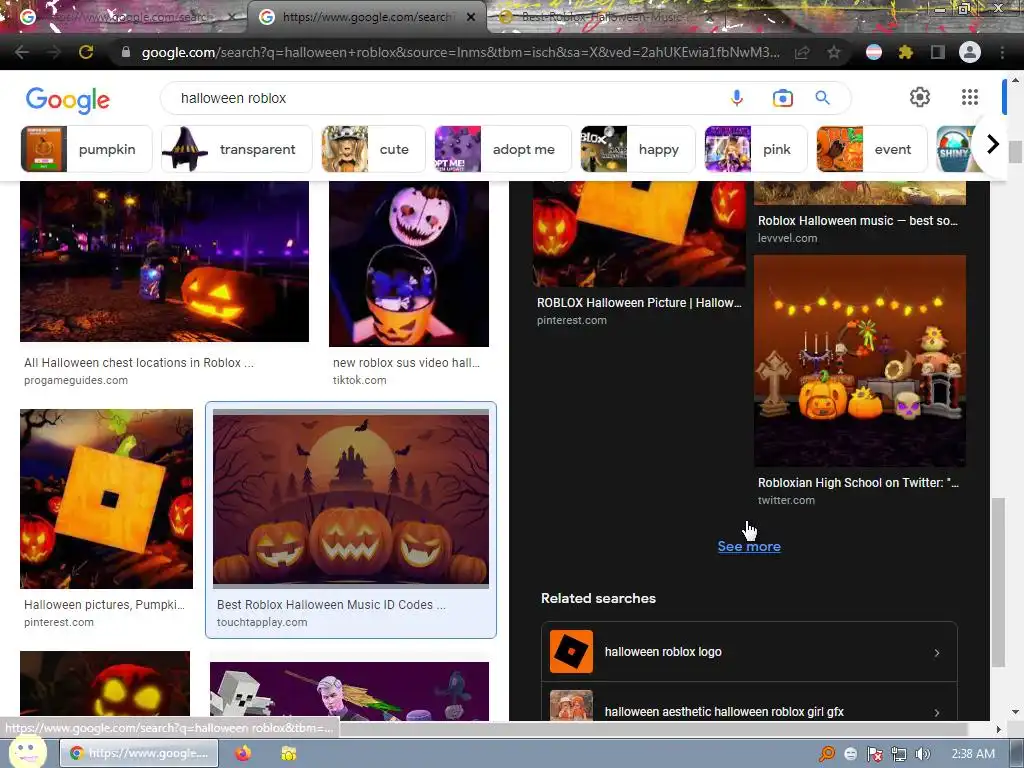1024x768 pixels.
Task: Click the address bar URL
Action: [460, 52]
